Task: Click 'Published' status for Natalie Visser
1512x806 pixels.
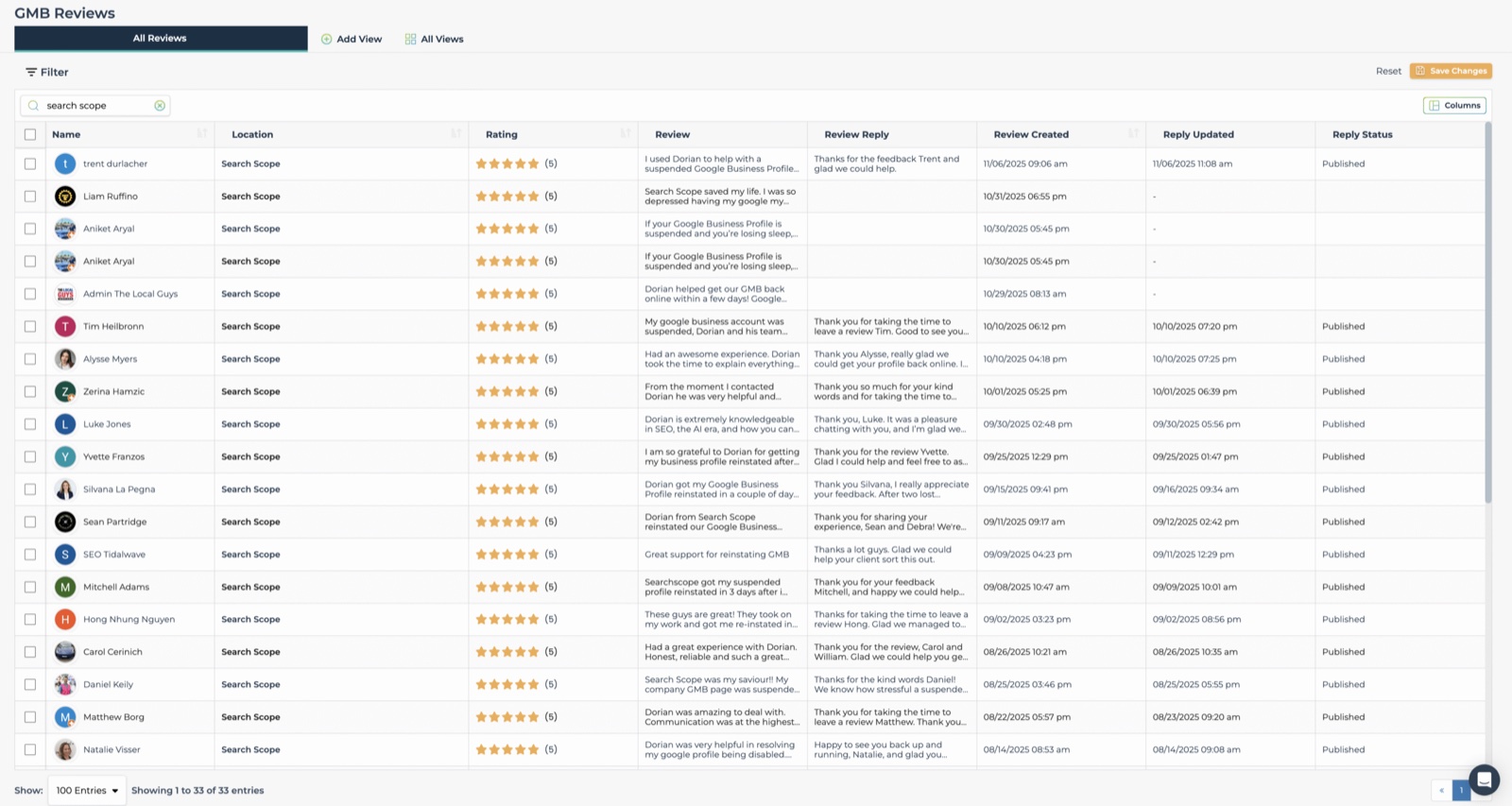Action: click(x=1343, y=749)
